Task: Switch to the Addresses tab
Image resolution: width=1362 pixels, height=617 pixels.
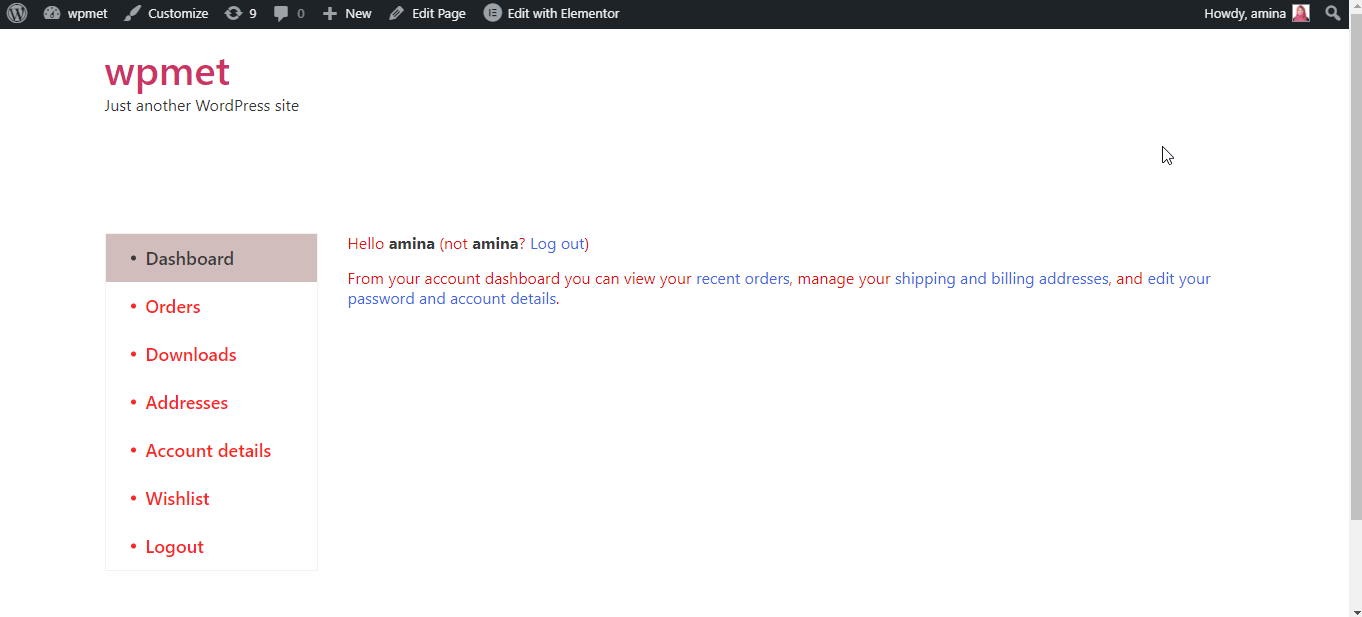Action: click(211, 402)
